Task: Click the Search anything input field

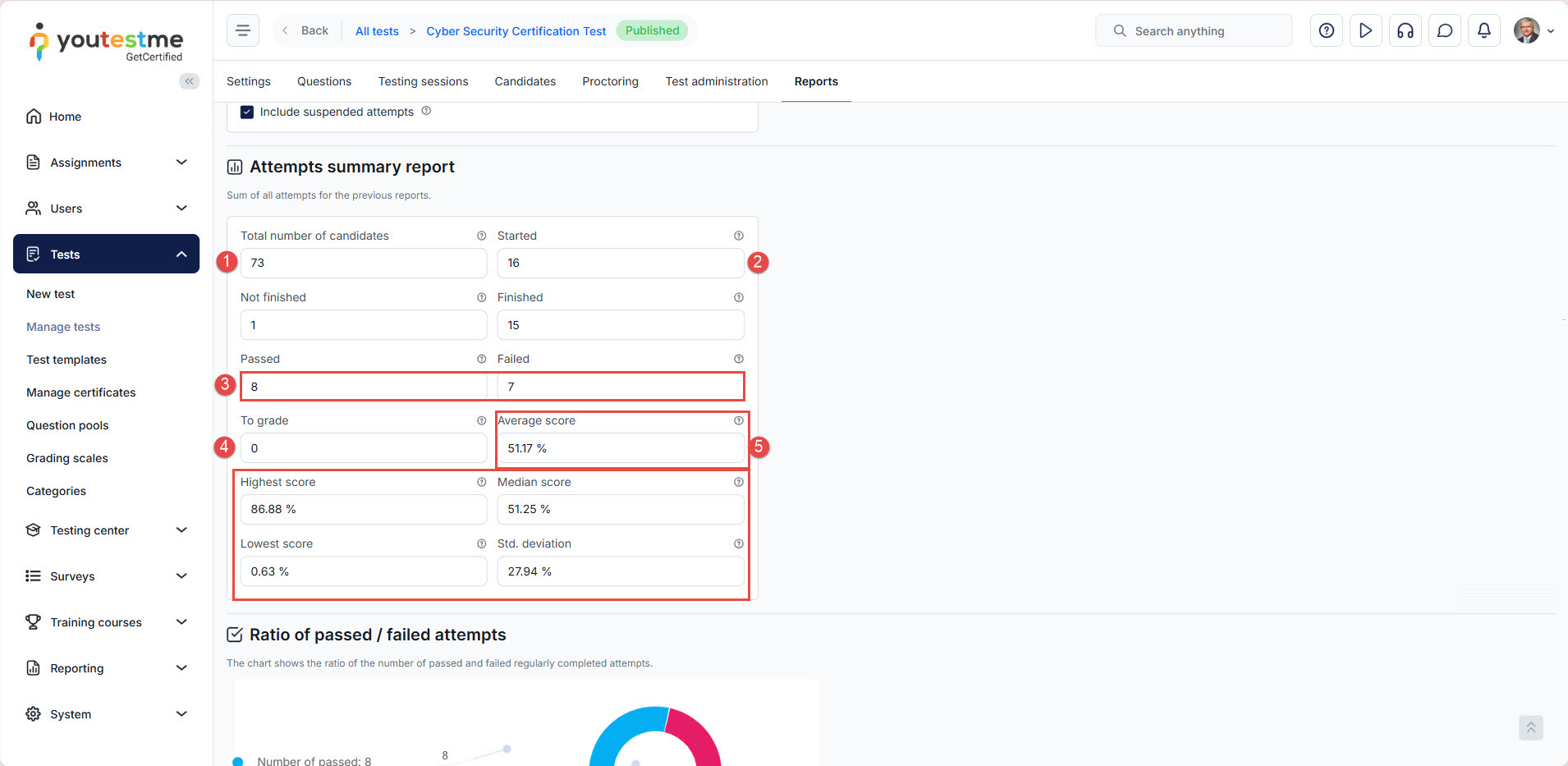Action: tap(1193, 30)
